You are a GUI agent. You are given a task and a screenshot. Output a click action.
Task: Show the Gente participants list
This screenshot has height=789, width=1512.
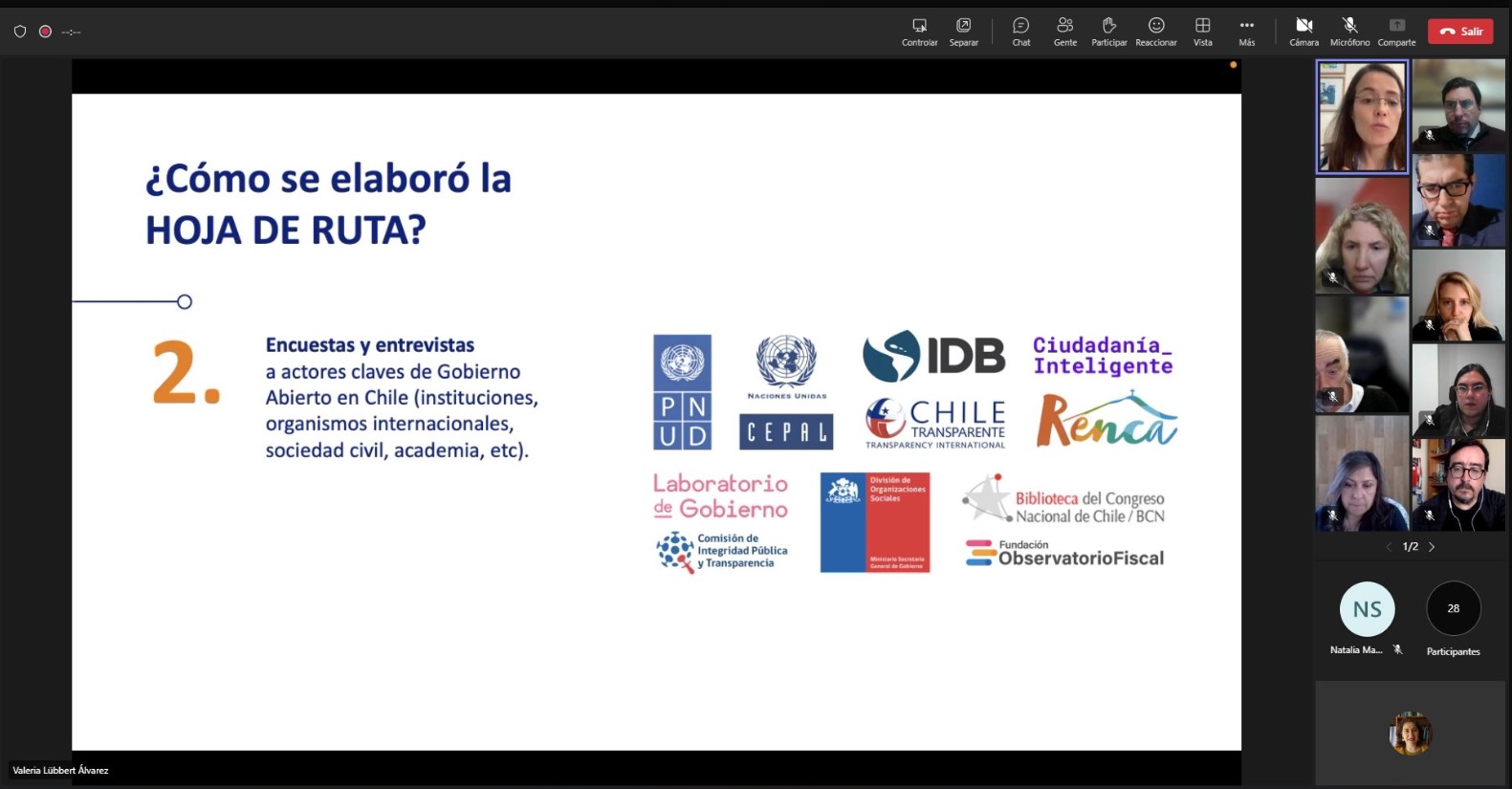point(1065,32)
